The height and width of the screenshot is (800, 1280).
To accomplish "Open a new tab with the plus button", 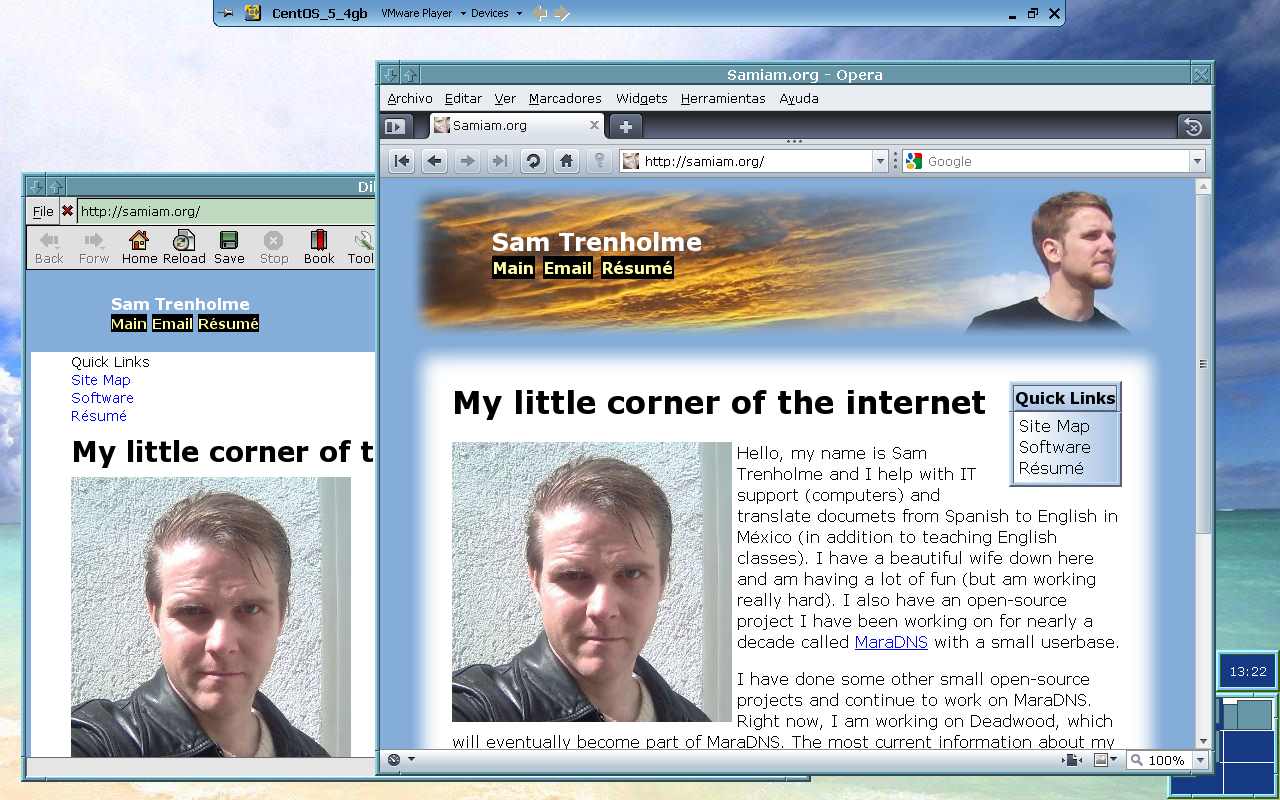I will (625, 126).
